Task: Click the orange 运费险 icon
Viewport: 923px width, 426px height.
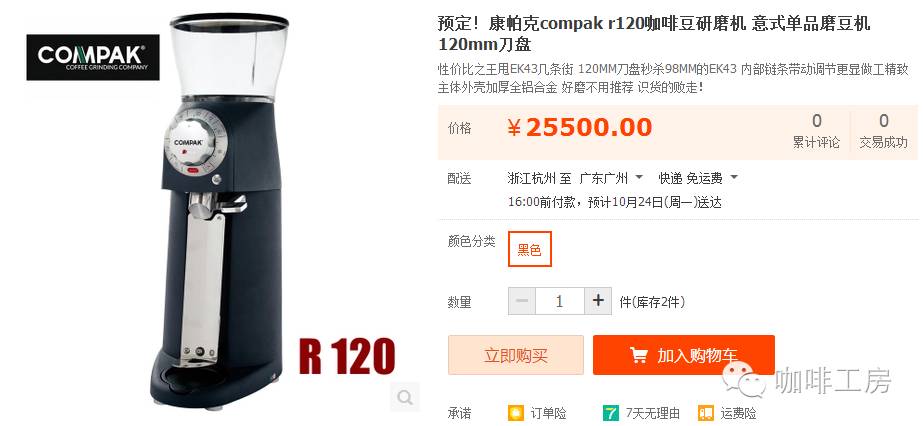Action: tap(705, 412)
